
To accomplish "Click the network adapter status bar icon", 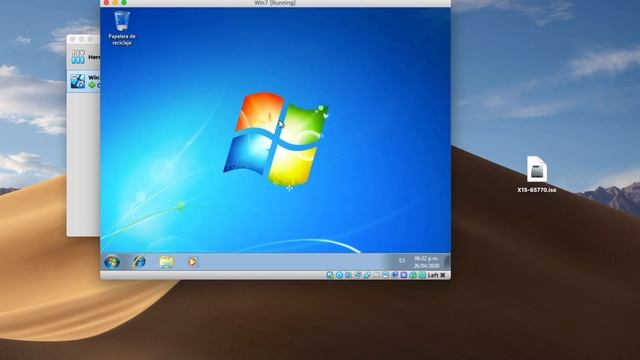I will (358, 275).
